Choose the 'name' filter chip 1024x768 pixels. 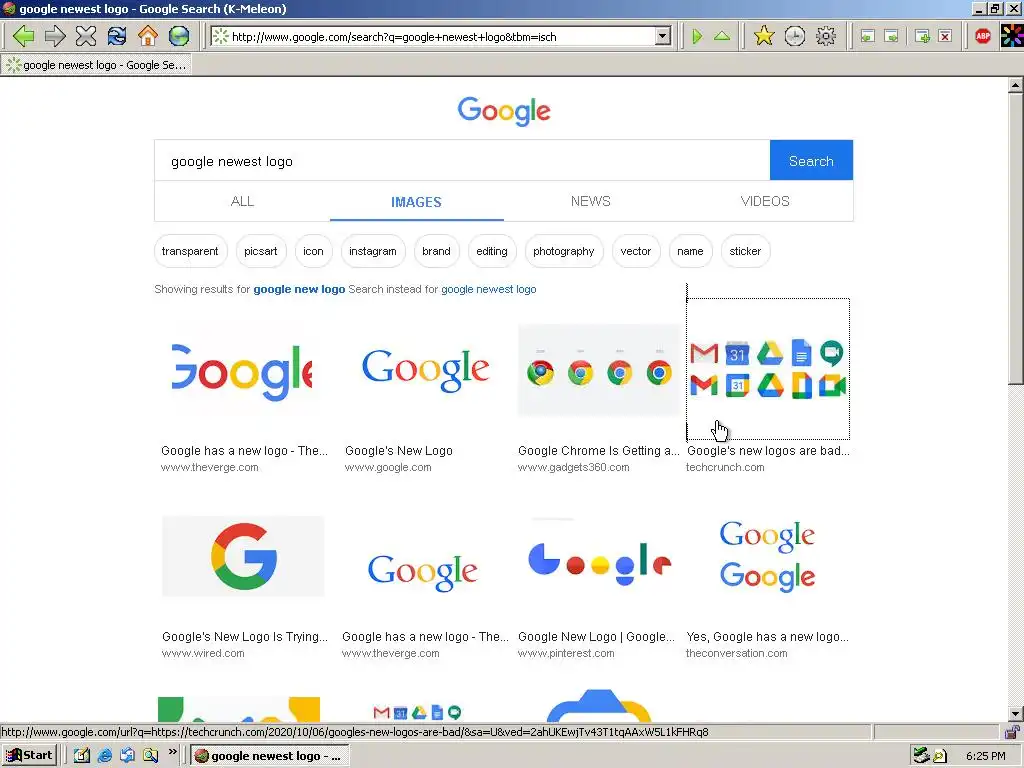[x=690, y=251]
